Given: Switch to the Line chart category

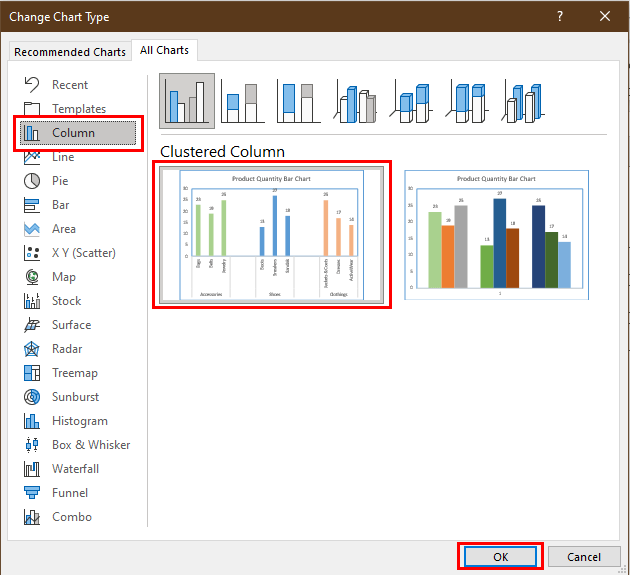Looking at the screenshot, I should [78, 157].
